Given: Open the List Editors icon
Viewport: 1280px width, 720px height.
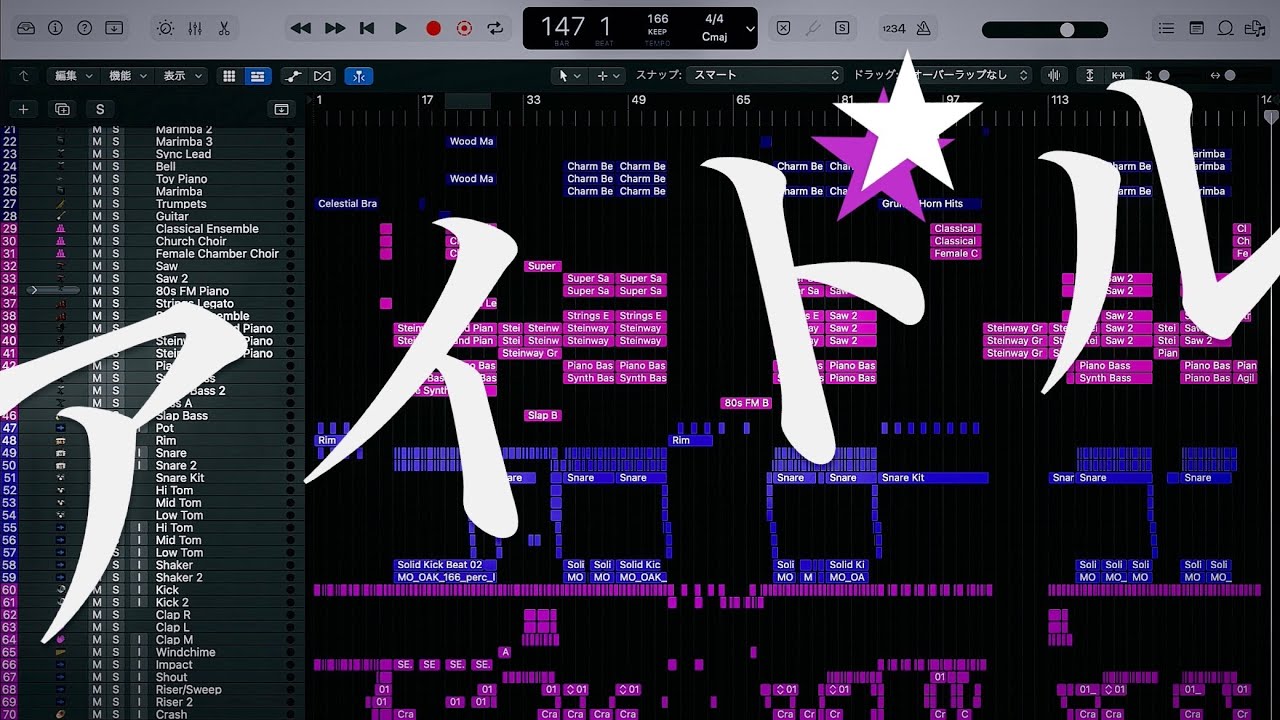Looking at the screenshot, I should pyautogui.click(x=1166, y=29).
